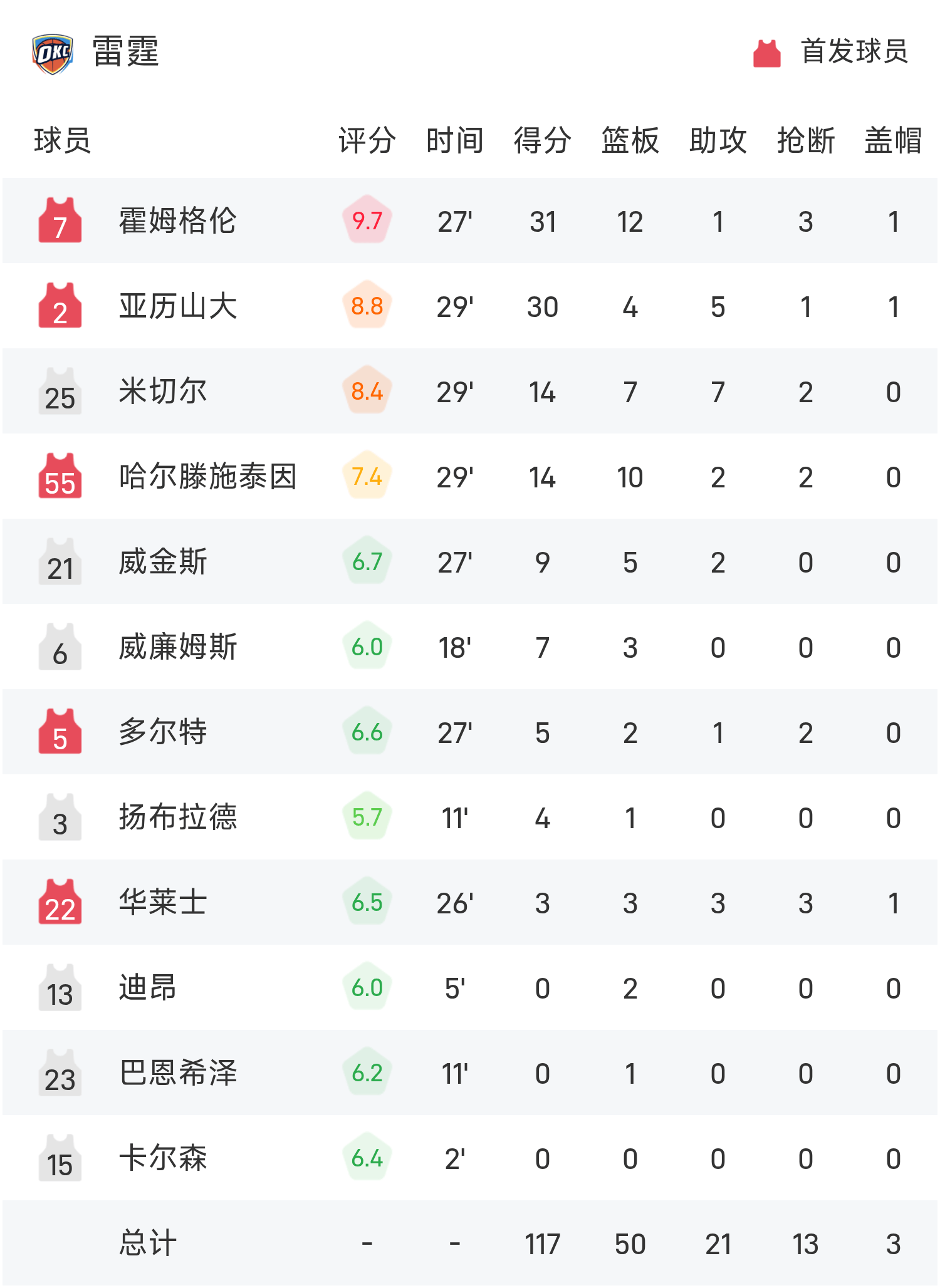Click the 8.8 rating badge
Screen dimensions: 940x1288
pos(367,306)
